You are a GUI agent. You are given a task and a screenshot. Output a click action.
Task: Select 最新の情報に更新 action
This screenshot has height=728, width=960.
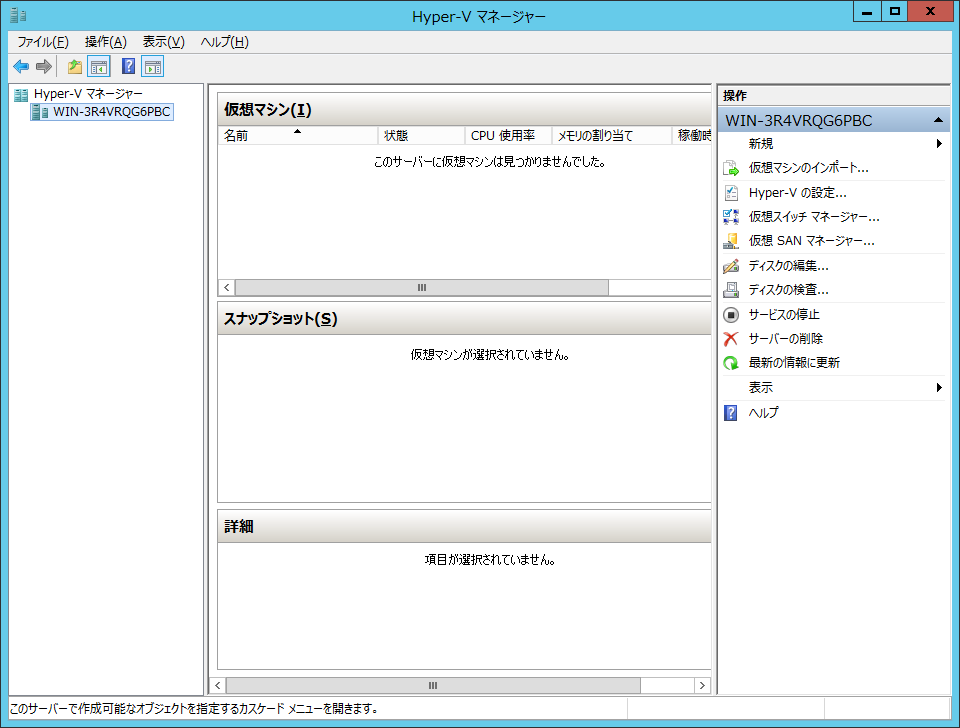(x=794, y=363)
